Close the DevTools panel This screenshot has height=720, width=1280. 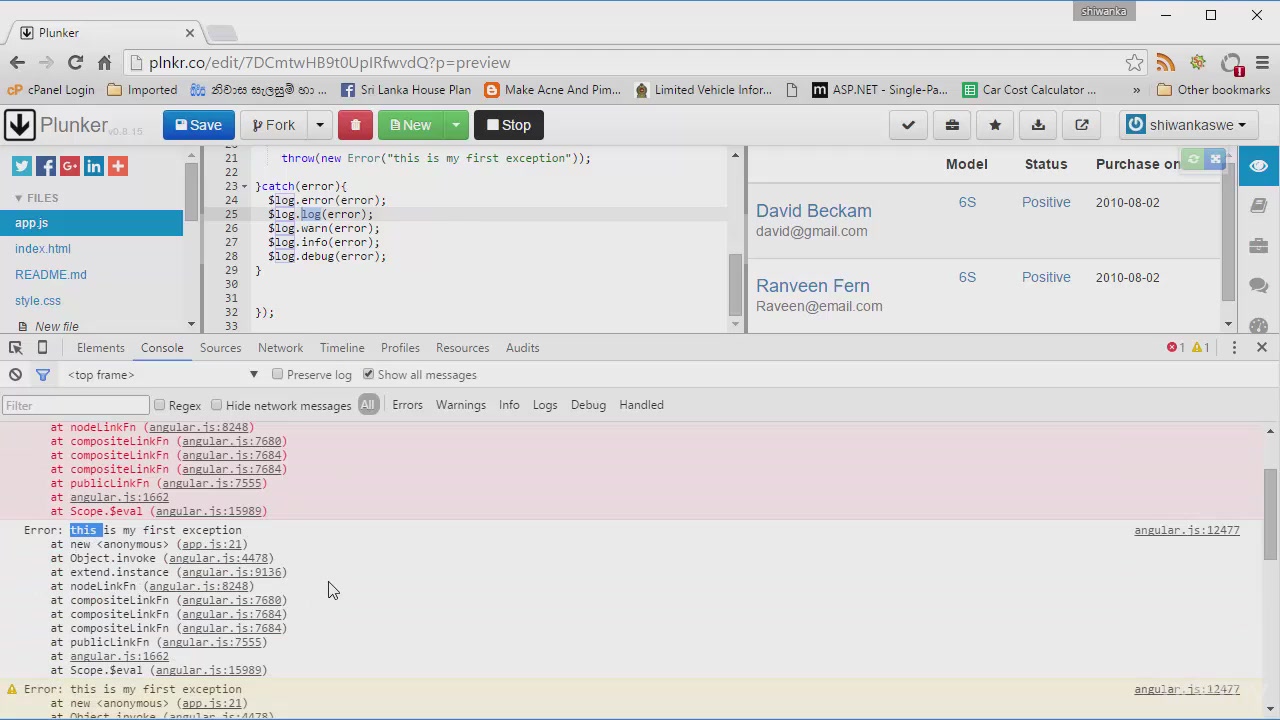coord(1262,348)
